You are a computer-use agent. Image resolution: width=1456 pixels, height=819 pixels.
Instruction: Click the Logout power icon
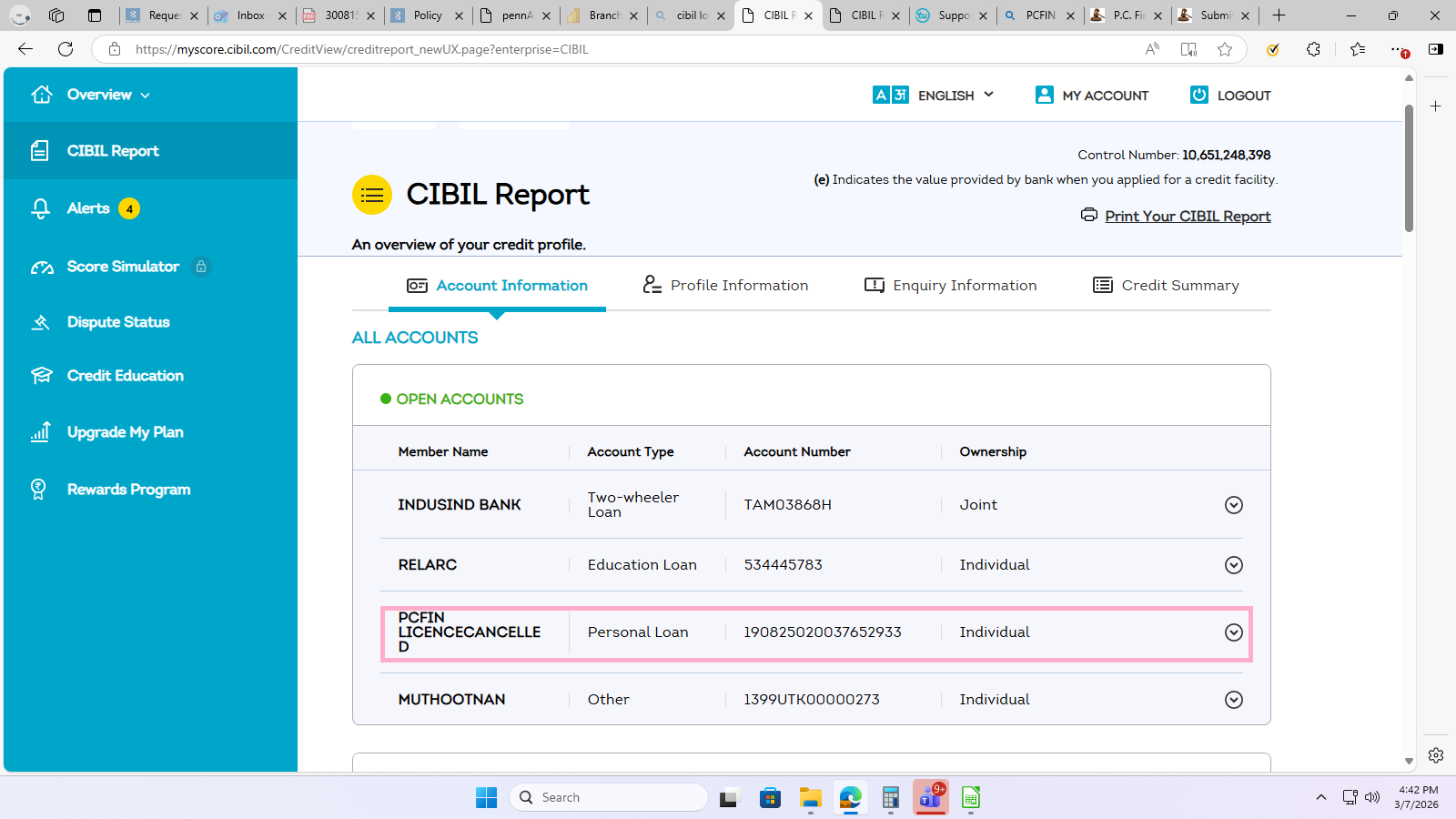click(x=1199, y=95)
